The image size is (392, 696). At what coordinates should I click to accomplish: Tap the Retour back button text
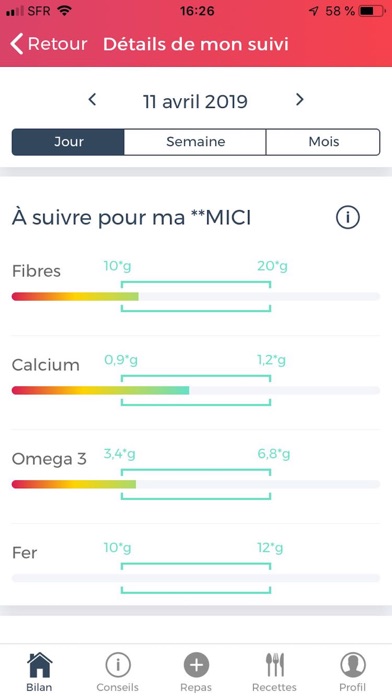click(58, 44)
